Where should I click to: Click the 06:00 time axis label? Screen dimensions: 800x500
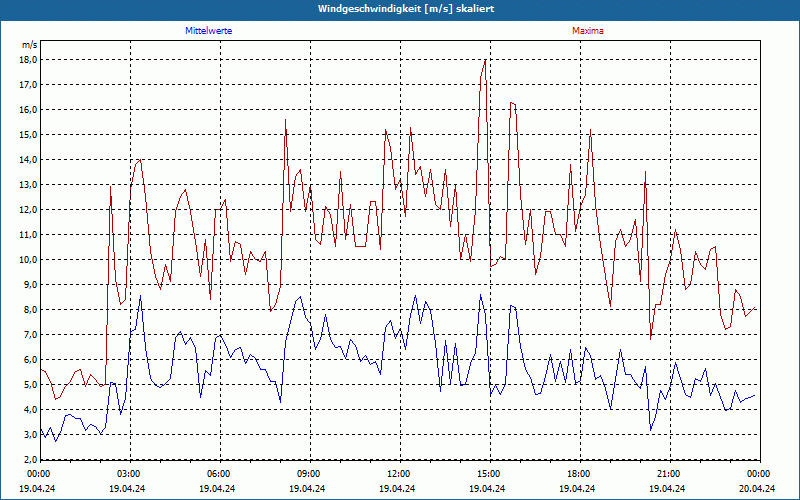pos(220,474)
